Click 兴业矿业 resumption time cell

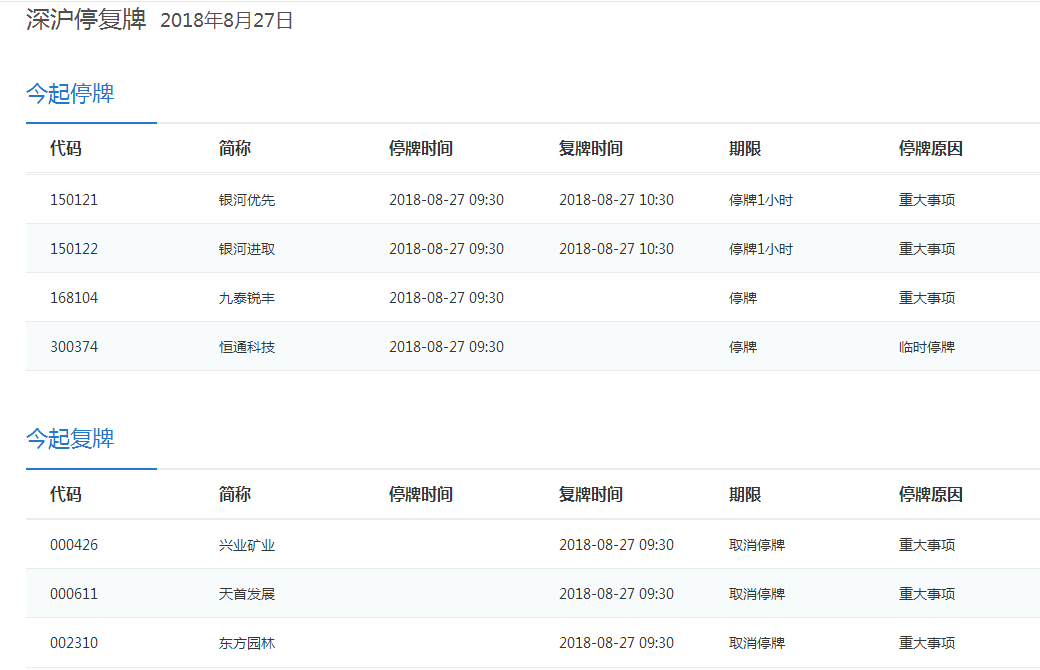(x=616, y=545)
